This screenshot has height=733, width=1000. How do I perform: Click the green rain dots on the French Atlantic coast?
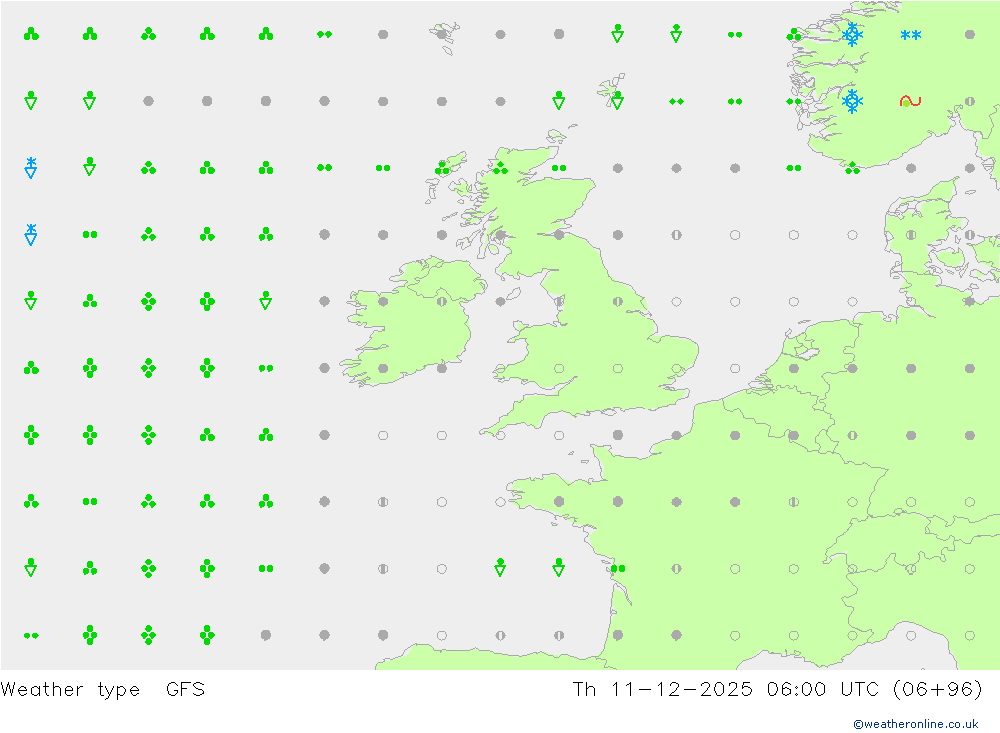coord(617,568)
